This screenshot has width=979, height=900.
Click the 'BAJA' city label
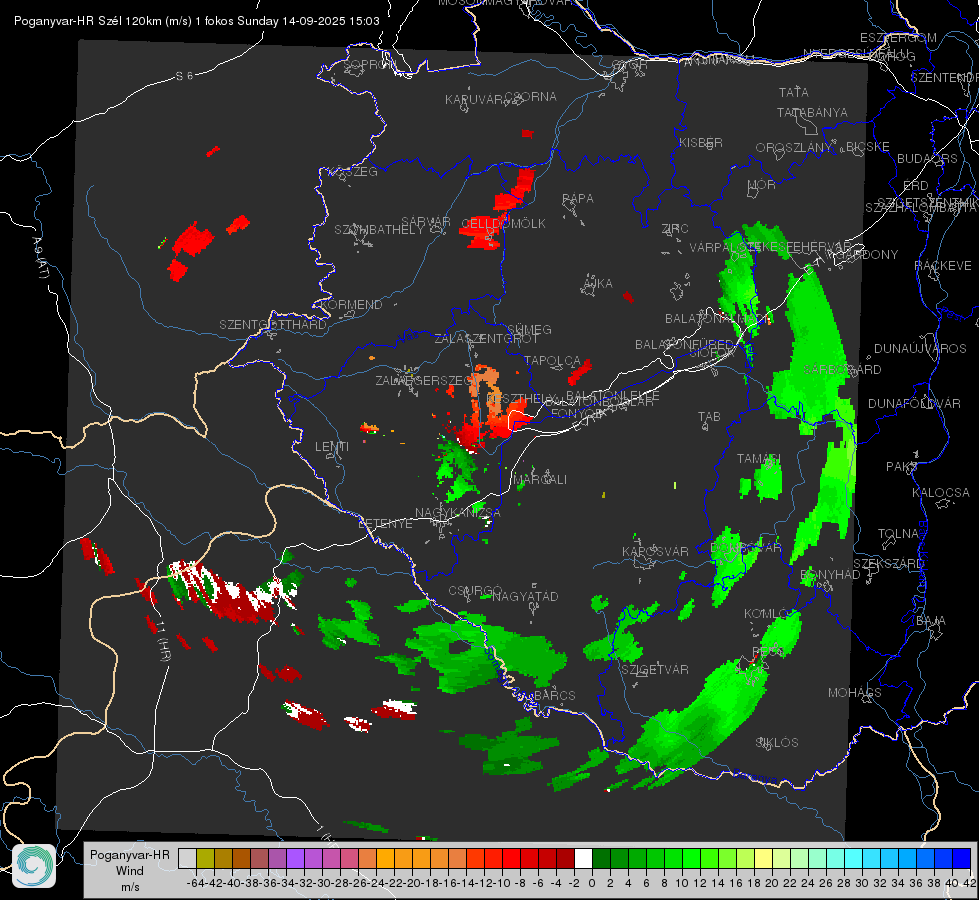pos(931,621)
